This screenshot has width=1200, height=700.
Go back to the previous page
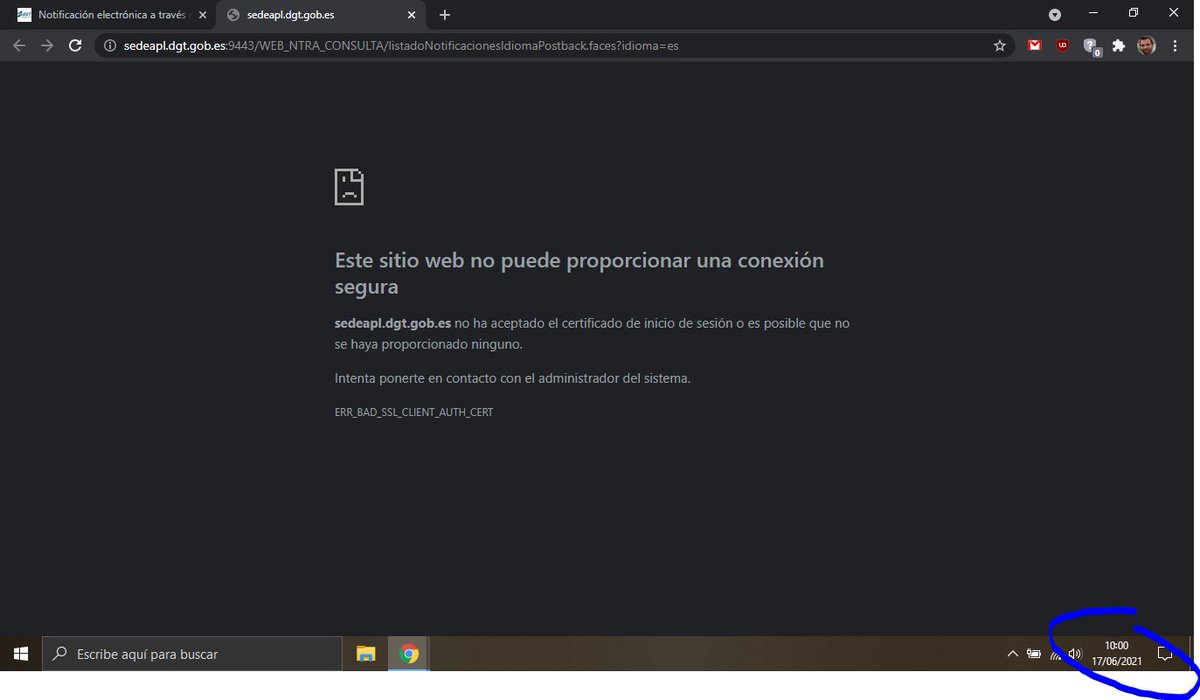tap(19, 46)
